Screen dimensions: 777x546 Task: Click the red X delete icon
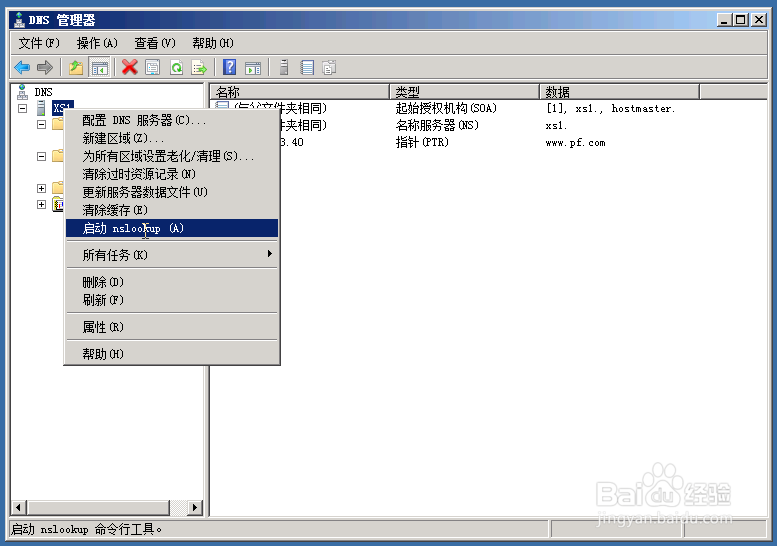pyautogui.click(x=129, y=67)
